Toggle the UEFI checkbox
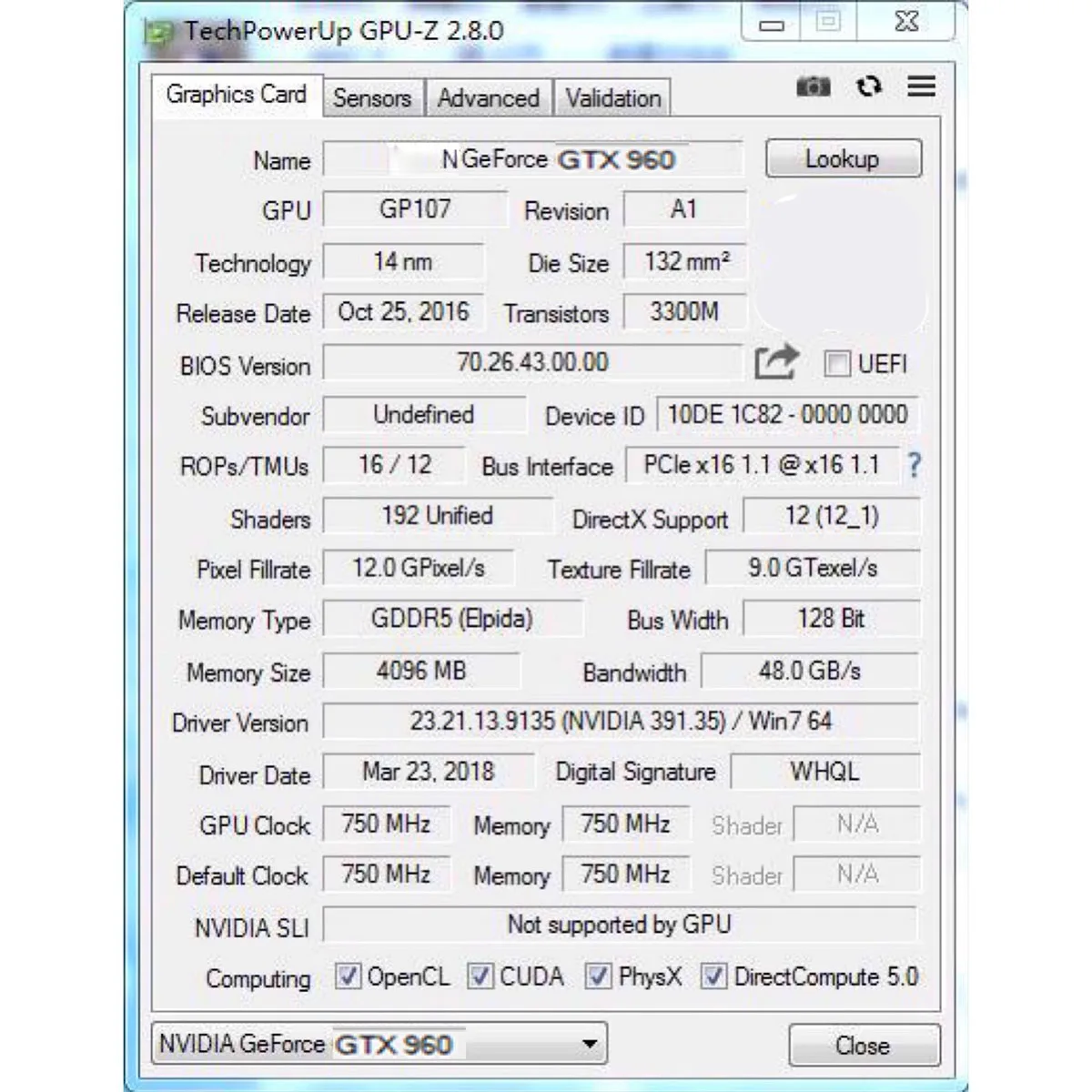 tap(836, 364)
